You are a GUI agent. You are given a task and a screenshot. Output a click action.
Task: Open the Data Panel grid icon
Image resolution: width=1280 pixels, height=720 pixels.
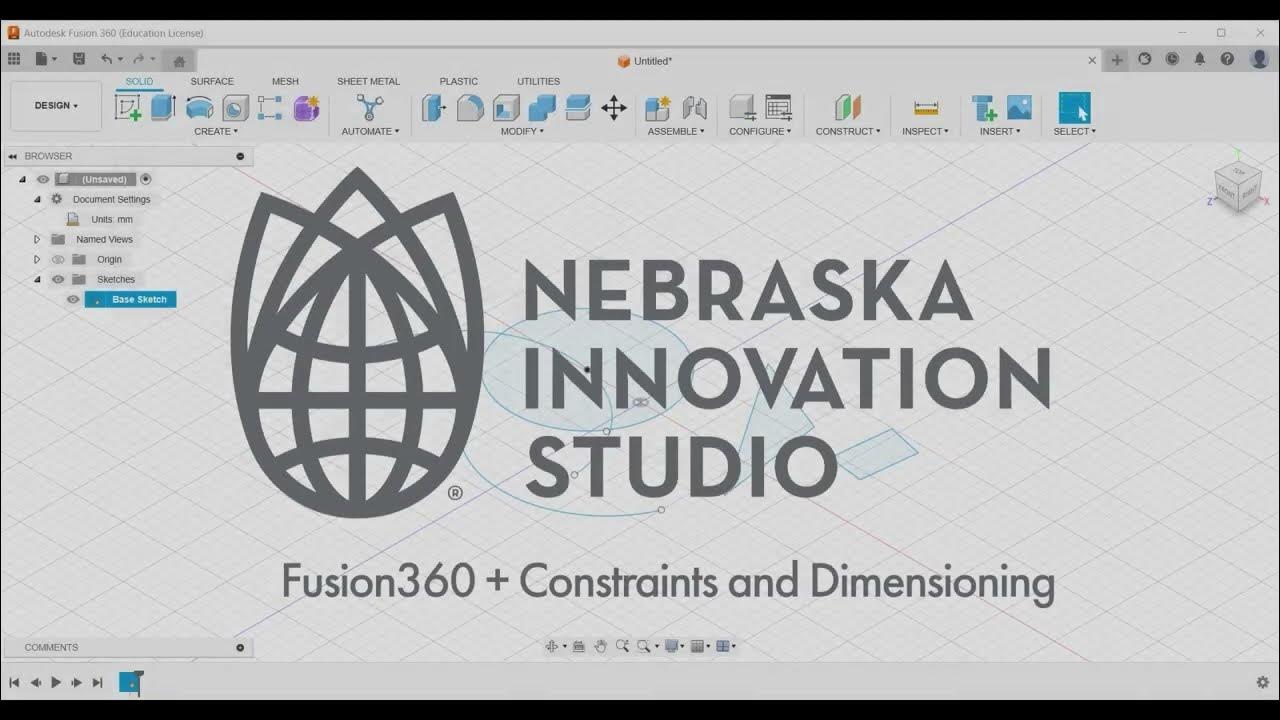[x=14, y=60]
